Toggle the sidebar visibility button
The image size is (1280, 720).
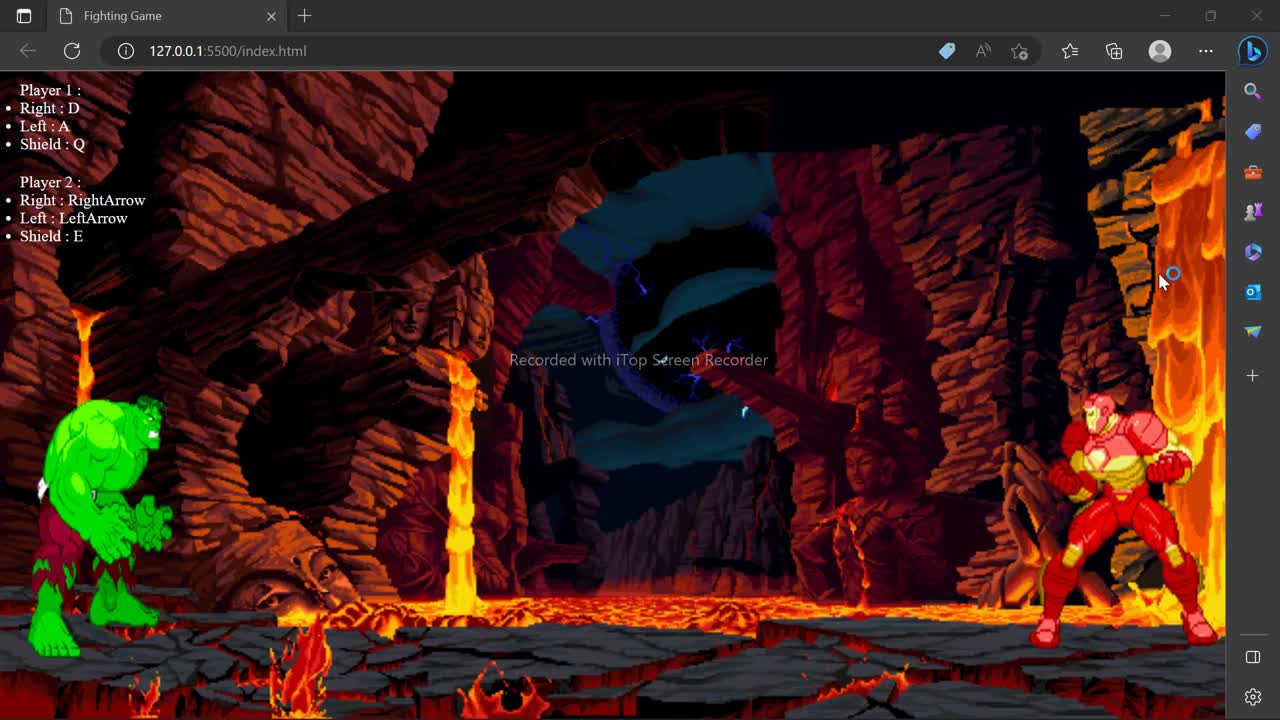[x=1252, y=657]
